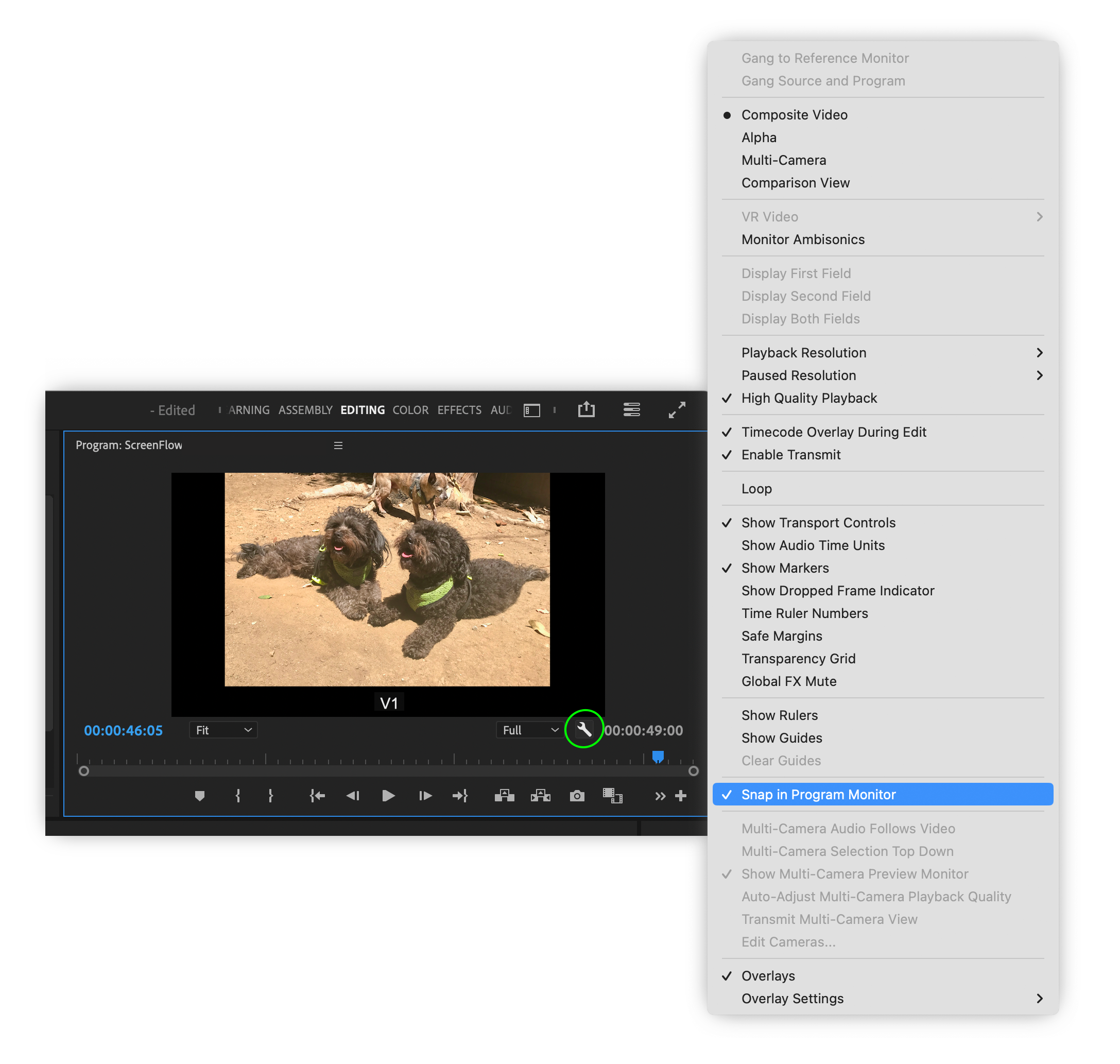Uncheck Show Markers option
Viewport: 1120px width, 1064px height.
[785, 568]
